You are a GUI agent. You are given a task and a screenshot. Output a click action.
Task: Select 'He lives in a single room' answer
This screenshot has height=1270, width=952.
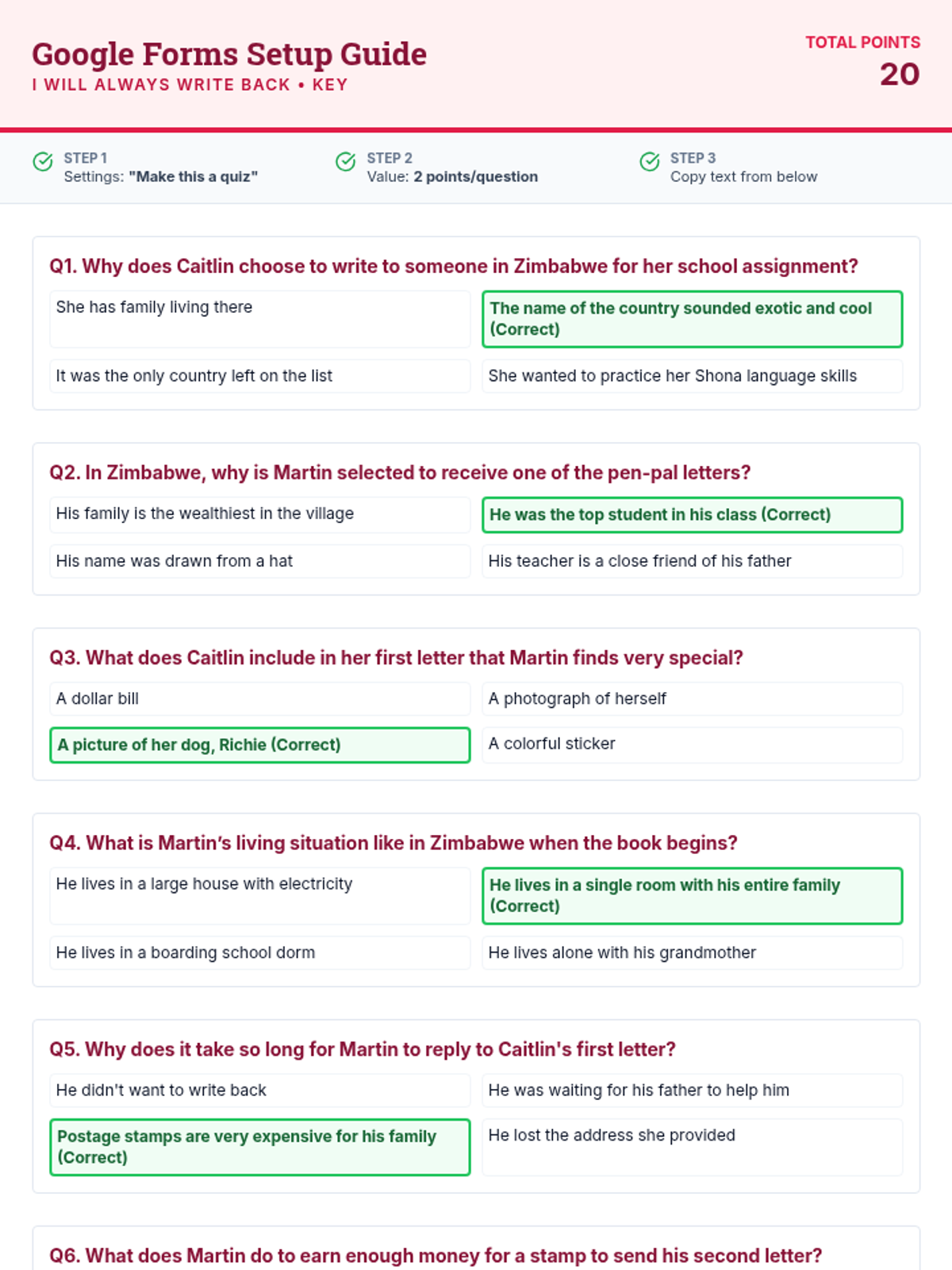point(693,896)
